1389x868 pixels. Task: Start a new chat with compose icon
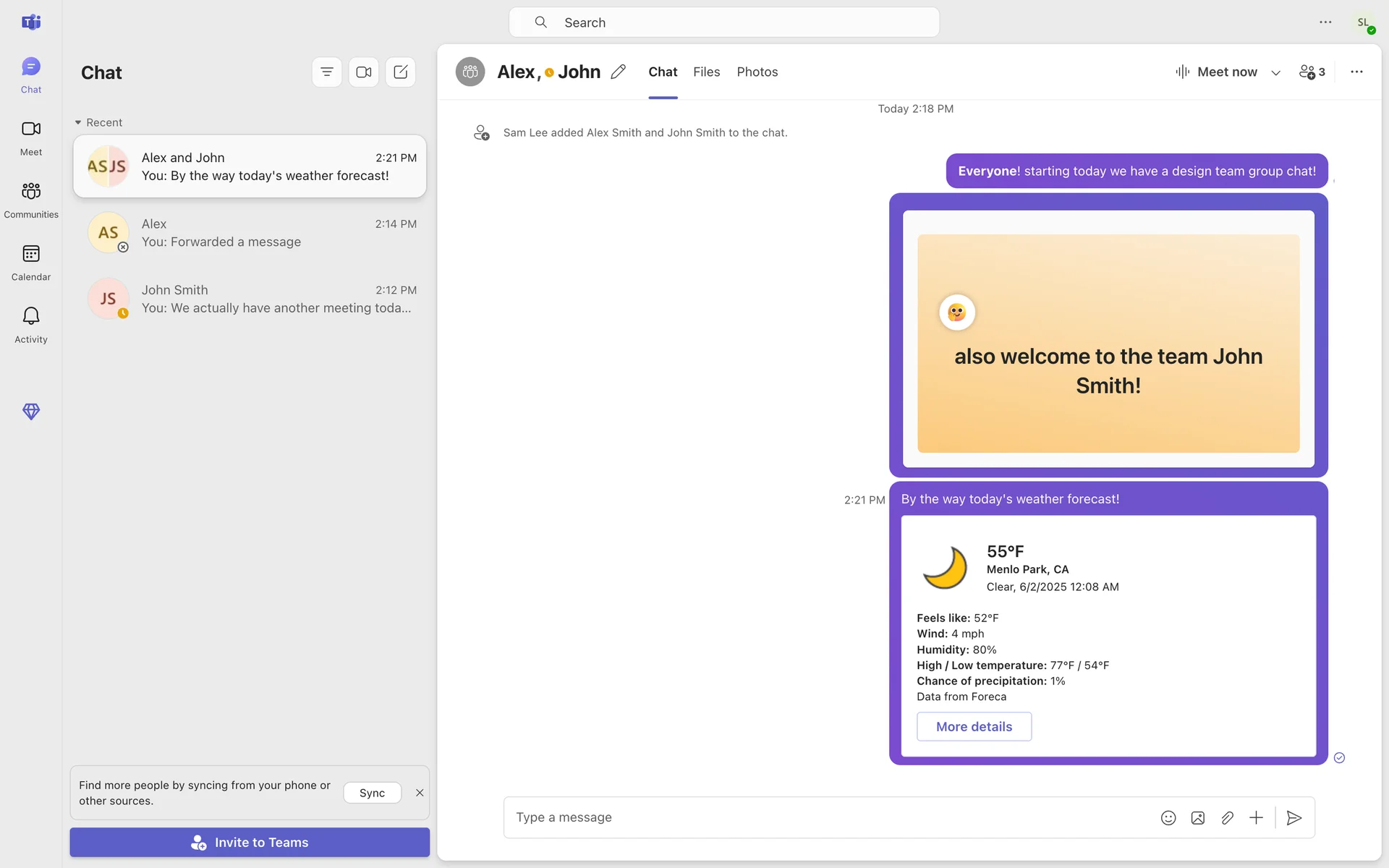(x=400, y=72)
